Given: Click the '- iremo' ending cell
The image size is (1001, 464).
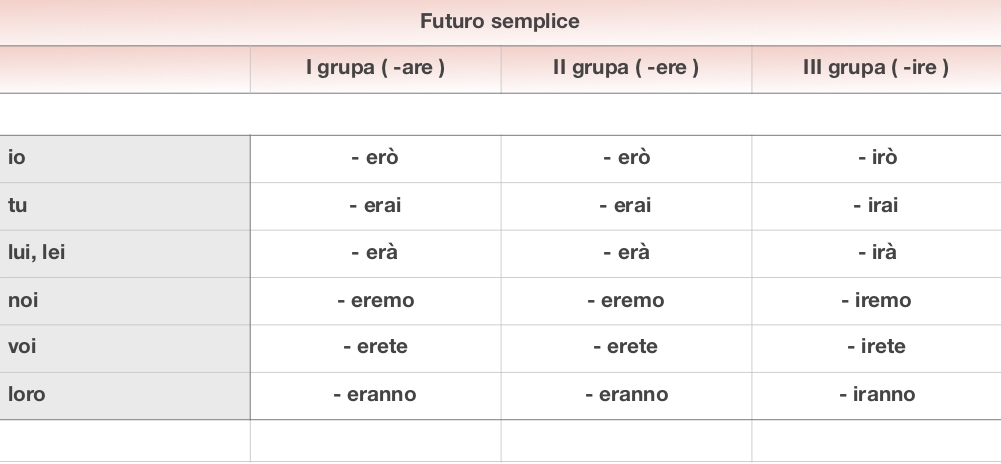Looking at the screenshot, I should click(x=877, y=300).
